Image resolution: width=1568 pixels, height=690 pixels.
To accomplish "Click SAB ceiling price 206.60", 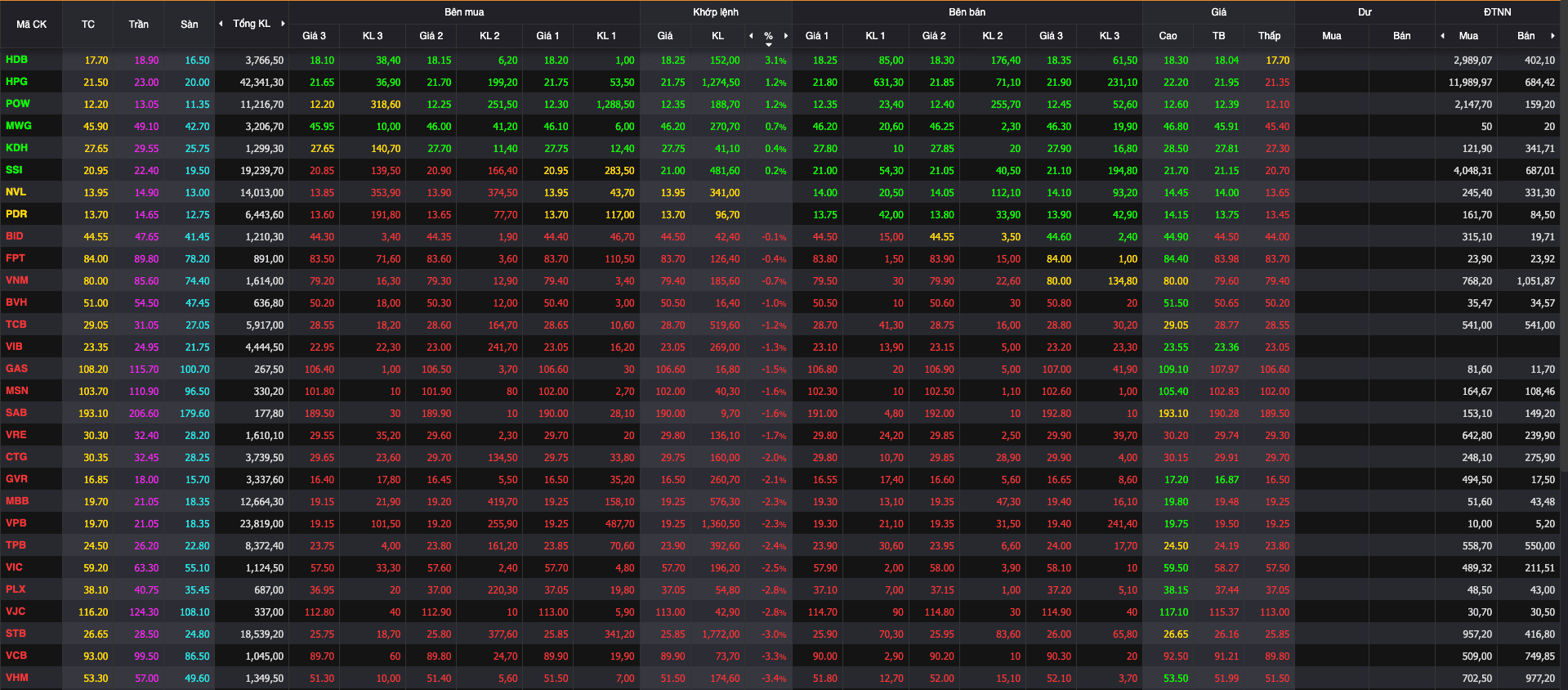I will click(x=143, y=414).
